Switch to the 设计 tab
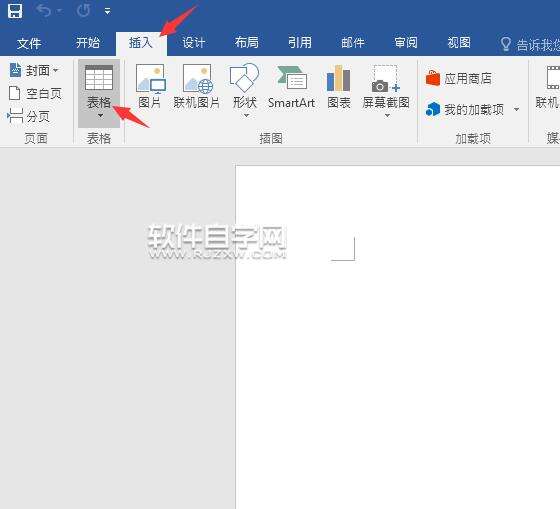Image resolution: width=560 pixels, height=509 pixels. pyautogui.click(x=194, y=43)
